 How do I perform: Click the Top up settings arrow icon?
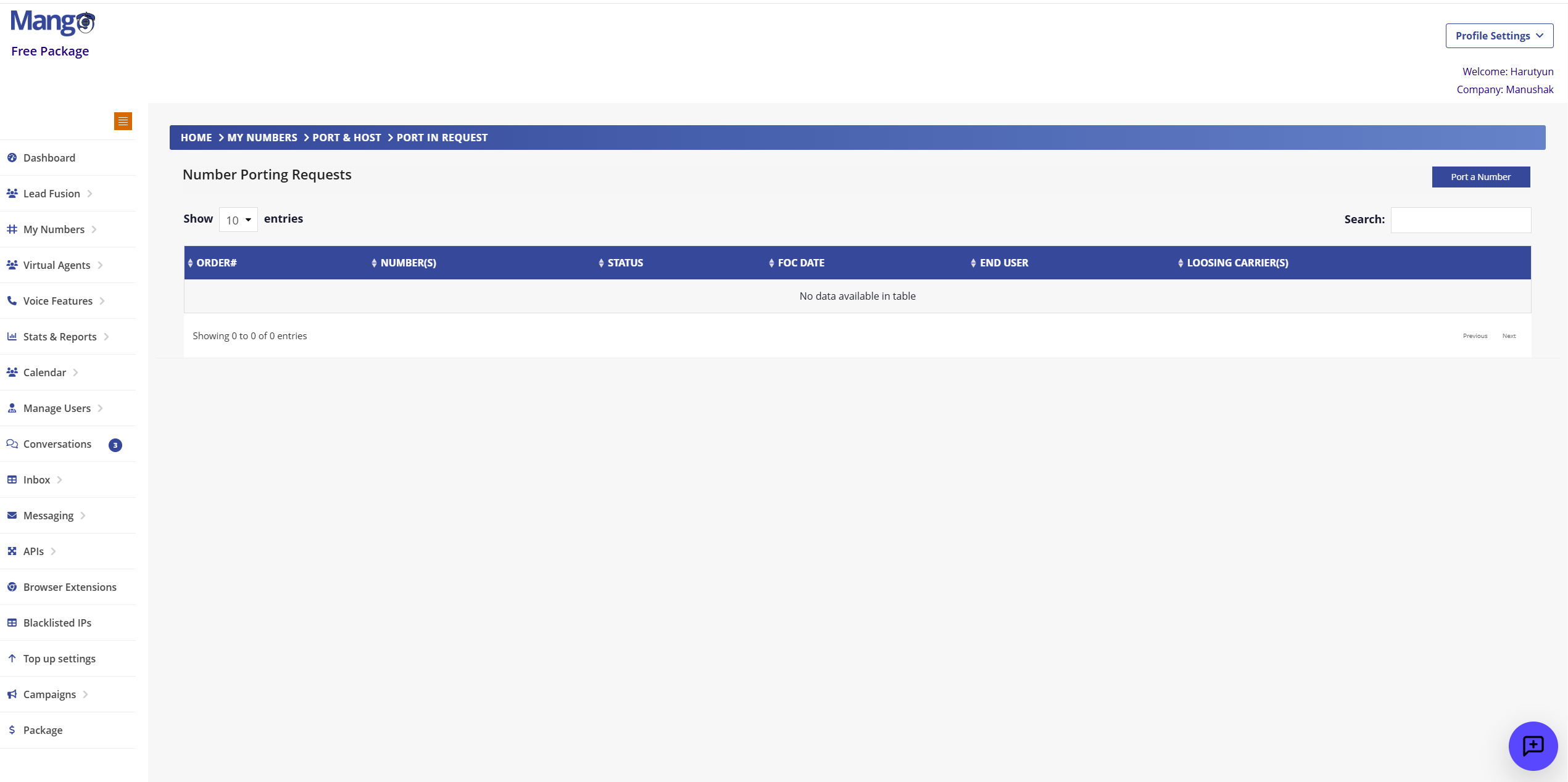(12, 659)
